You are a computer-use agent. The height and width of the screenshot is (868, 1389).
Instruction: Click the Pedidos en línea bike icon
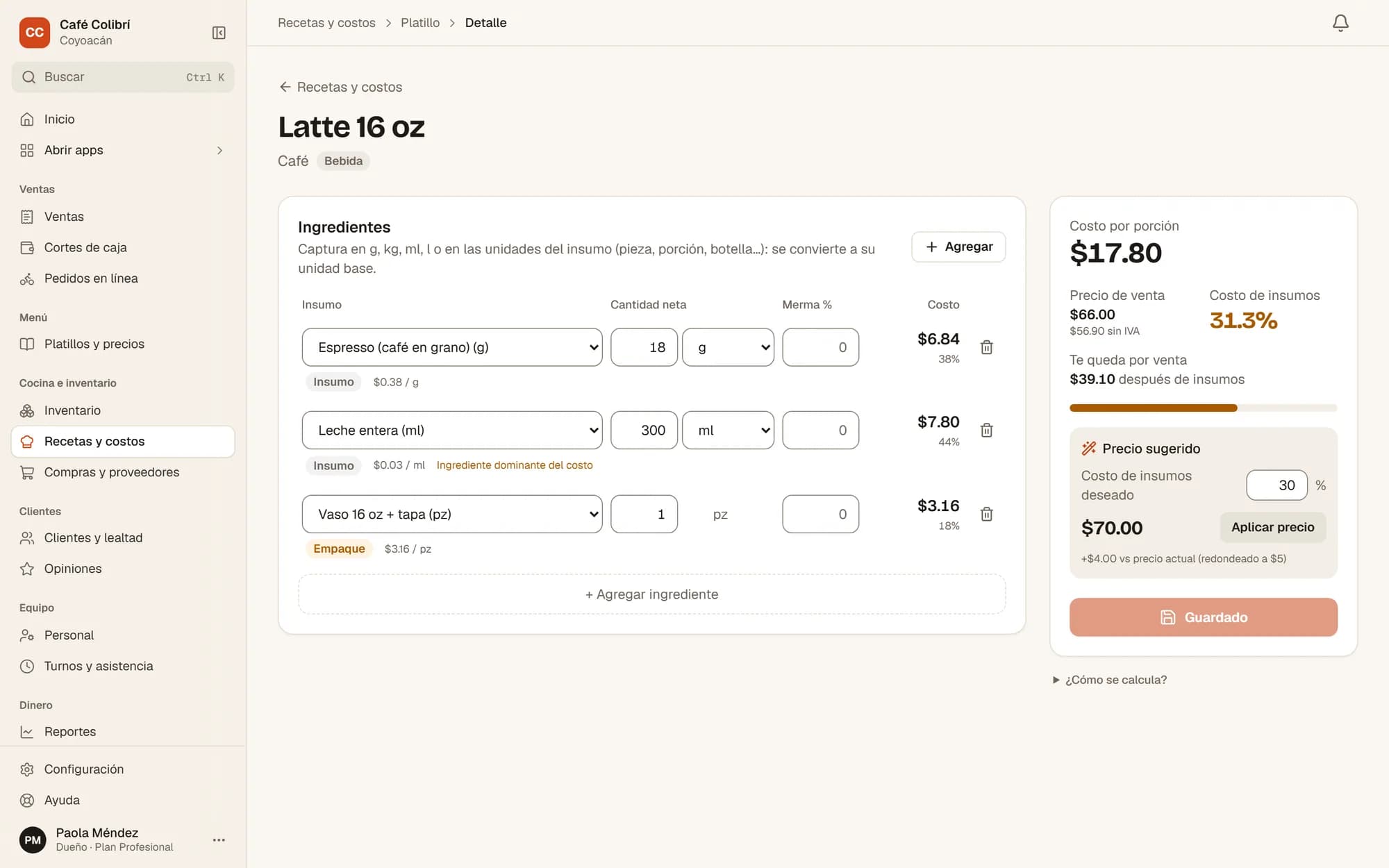click(27, 278)
